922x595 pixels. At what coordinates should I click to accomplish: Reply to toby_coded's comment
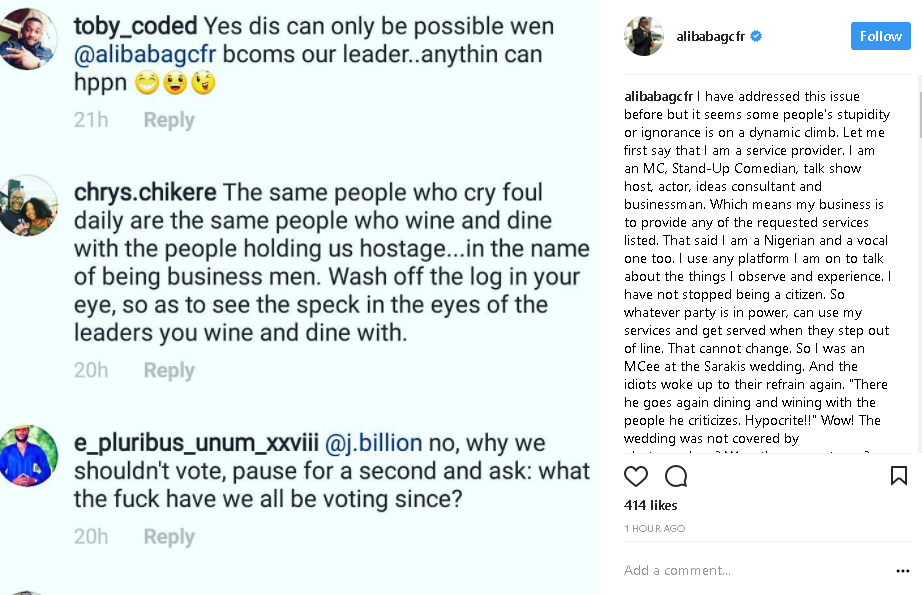[x=169, y=120]
